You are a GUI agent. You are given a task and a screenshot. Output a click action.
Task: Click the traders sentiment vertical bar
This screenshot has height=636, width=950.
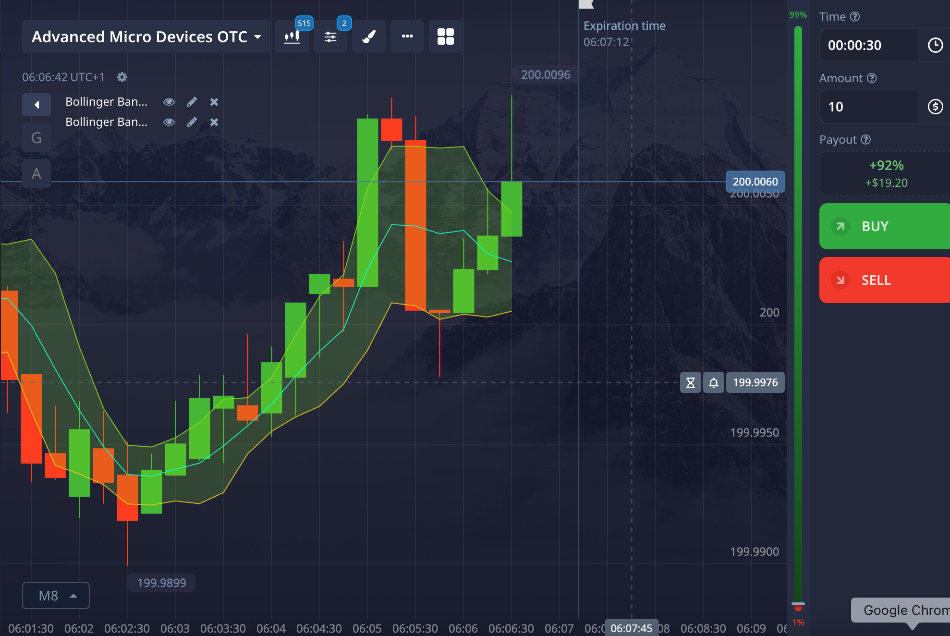pyautogui.click(x=798, y=317)
